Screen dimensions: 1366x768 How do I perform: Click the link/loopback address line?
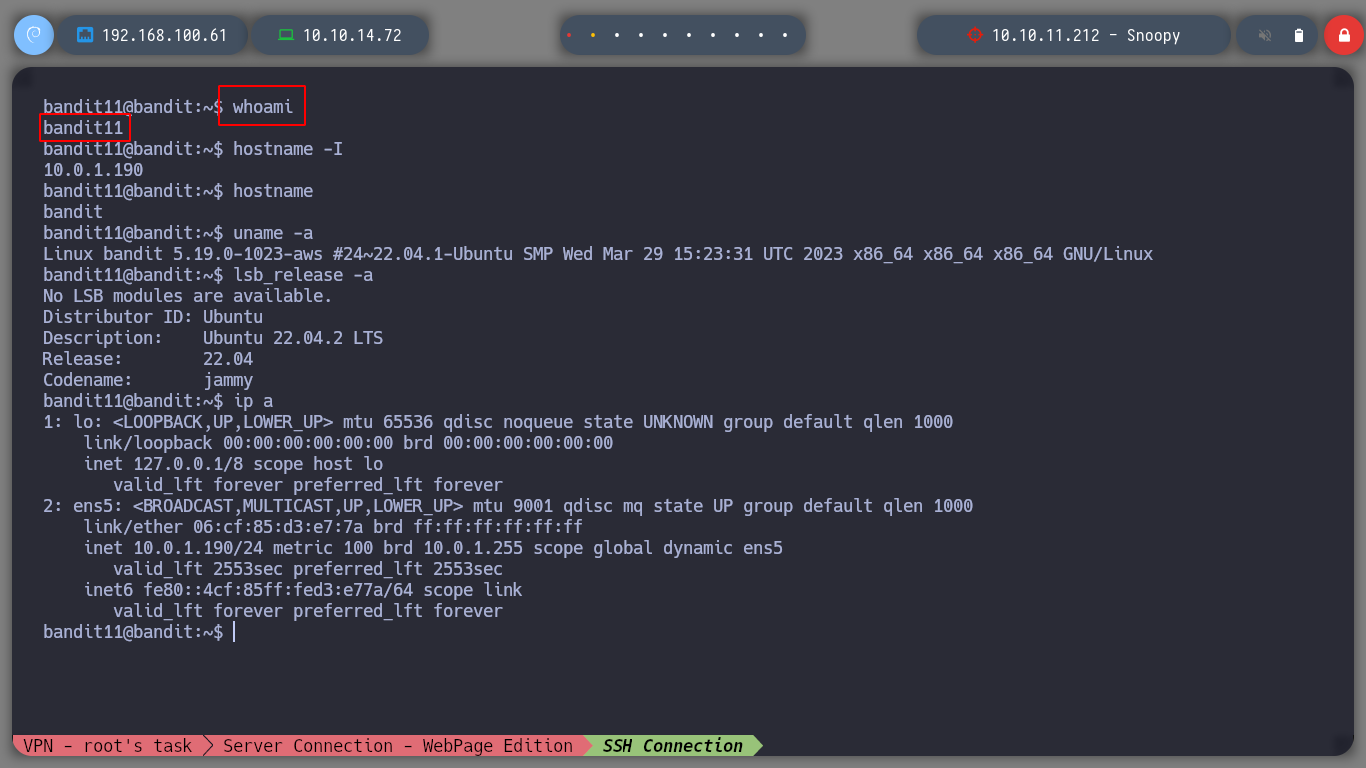(x=348, y=443)
